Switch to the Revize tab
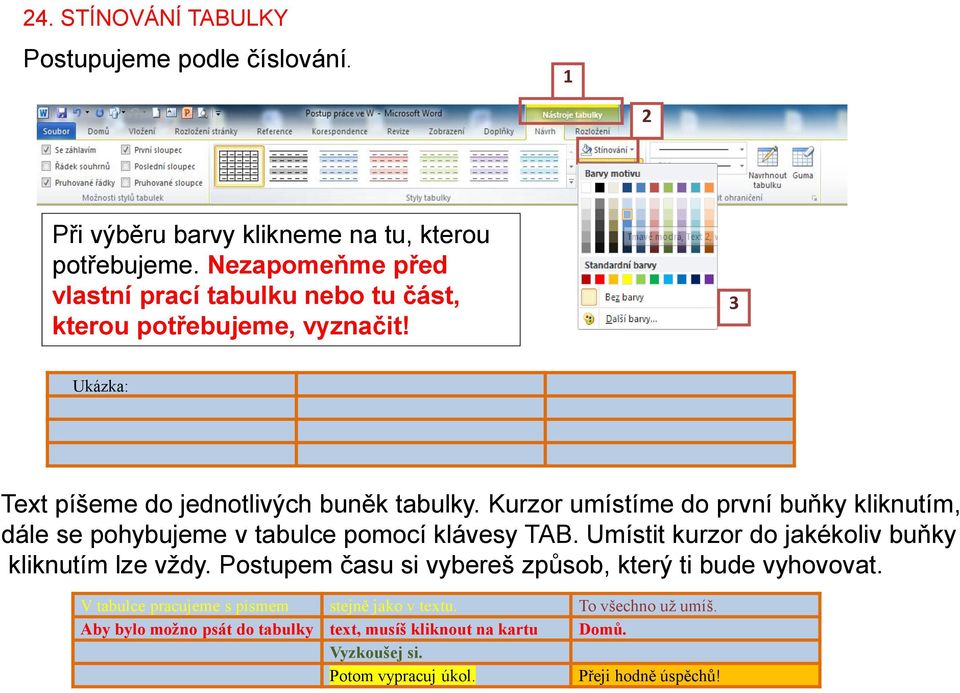The image size is (960, 693). (398, 132)
